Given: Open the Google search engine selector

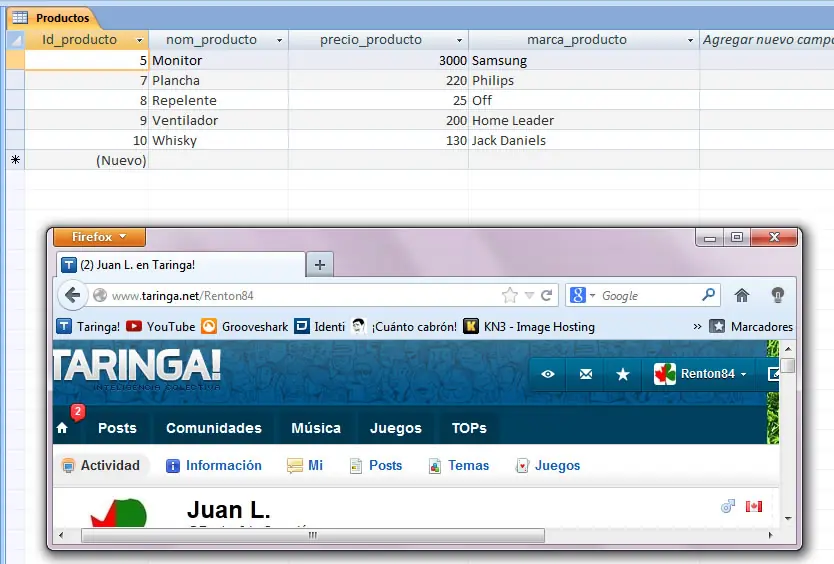Looking at the screenshot, I should [582, 295].
